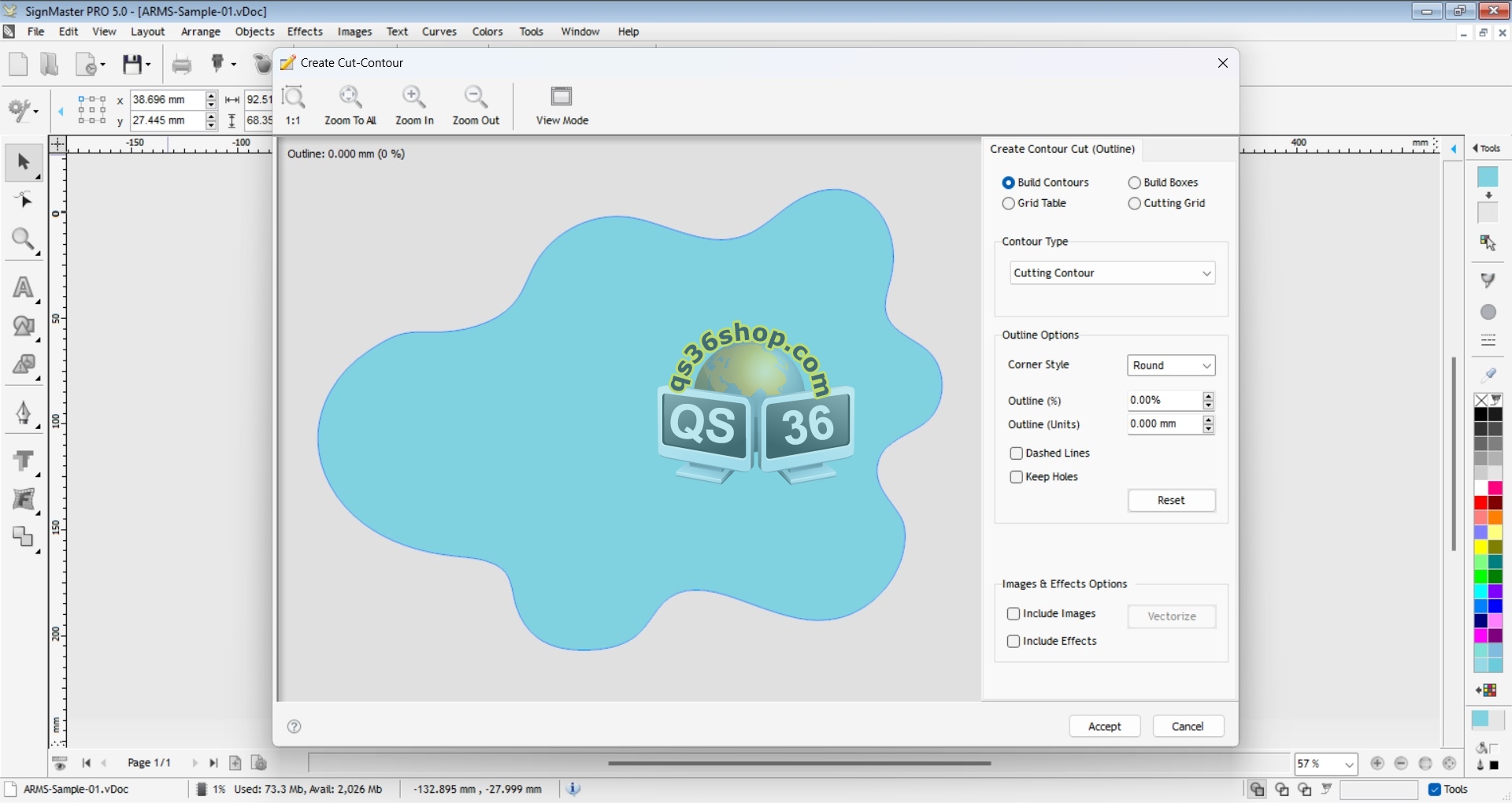Pick the red swatch in color palette

tap(1480, 503)
